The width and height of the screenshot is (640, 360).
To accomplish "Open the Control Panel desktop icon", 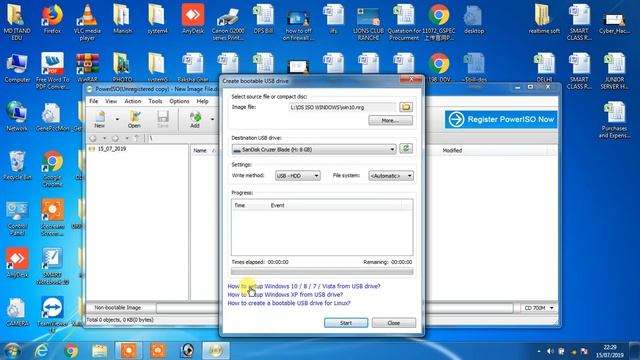I will pyautogui.click(x=17, y=218).
